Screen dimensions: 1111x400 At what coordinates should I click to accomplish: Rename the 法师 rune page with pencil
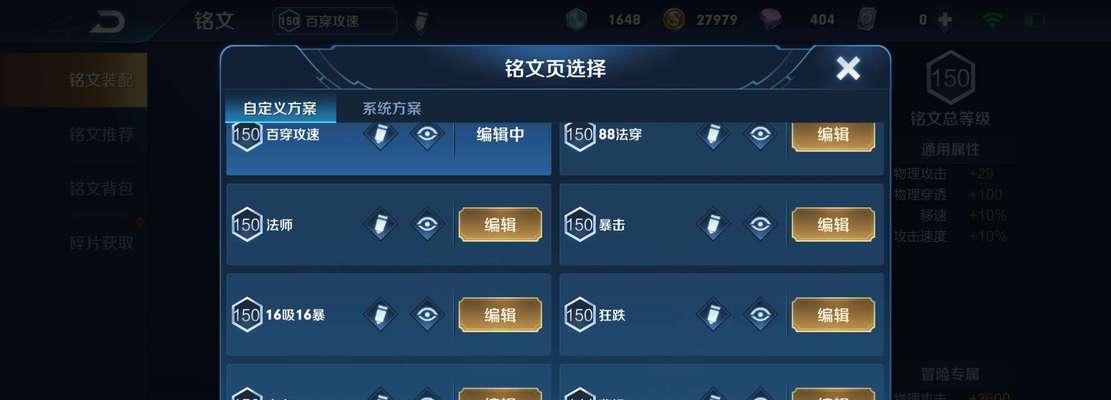[380, 224]
